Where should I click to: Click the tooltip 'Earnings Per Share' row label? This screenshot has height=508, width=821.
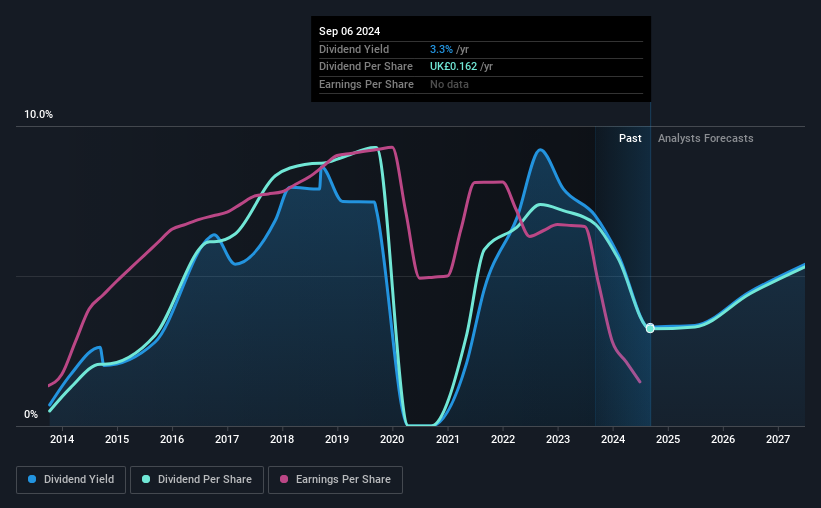pyautogui.click(x=366, y=84)
